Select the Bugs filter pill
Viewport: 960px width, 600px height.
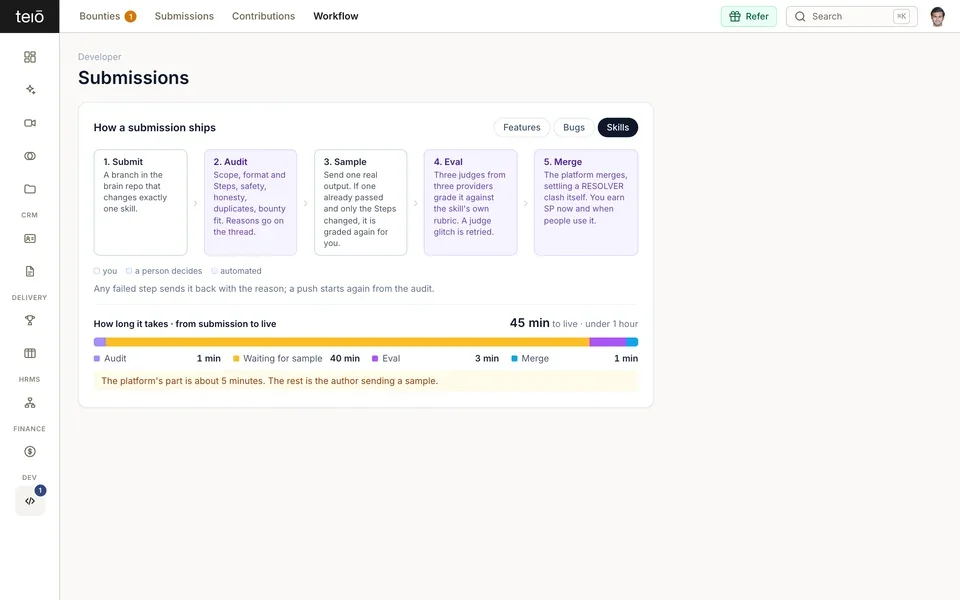point(574,127)
